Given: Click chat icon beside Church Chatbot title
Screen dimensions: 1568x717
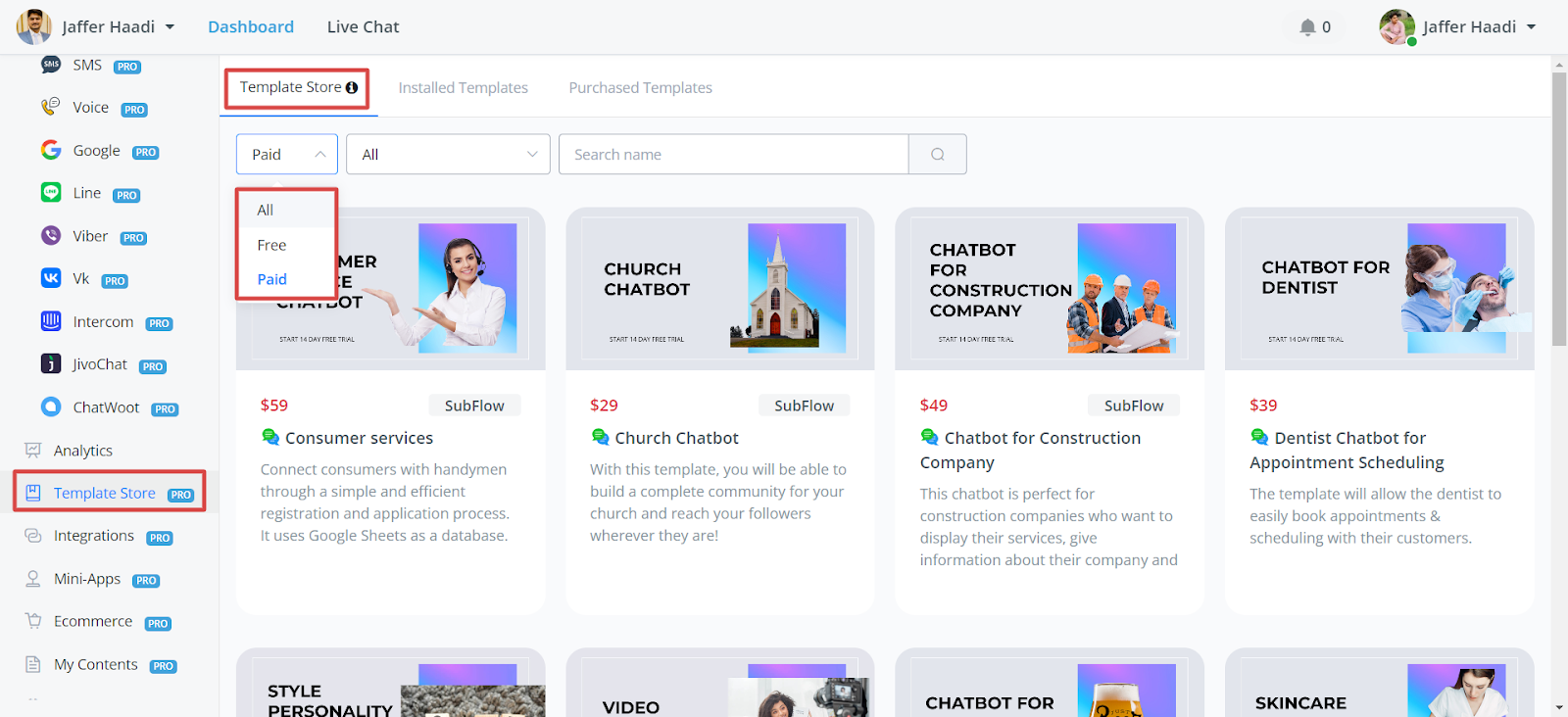Looking at the screenshot, I should pos(600,437).
